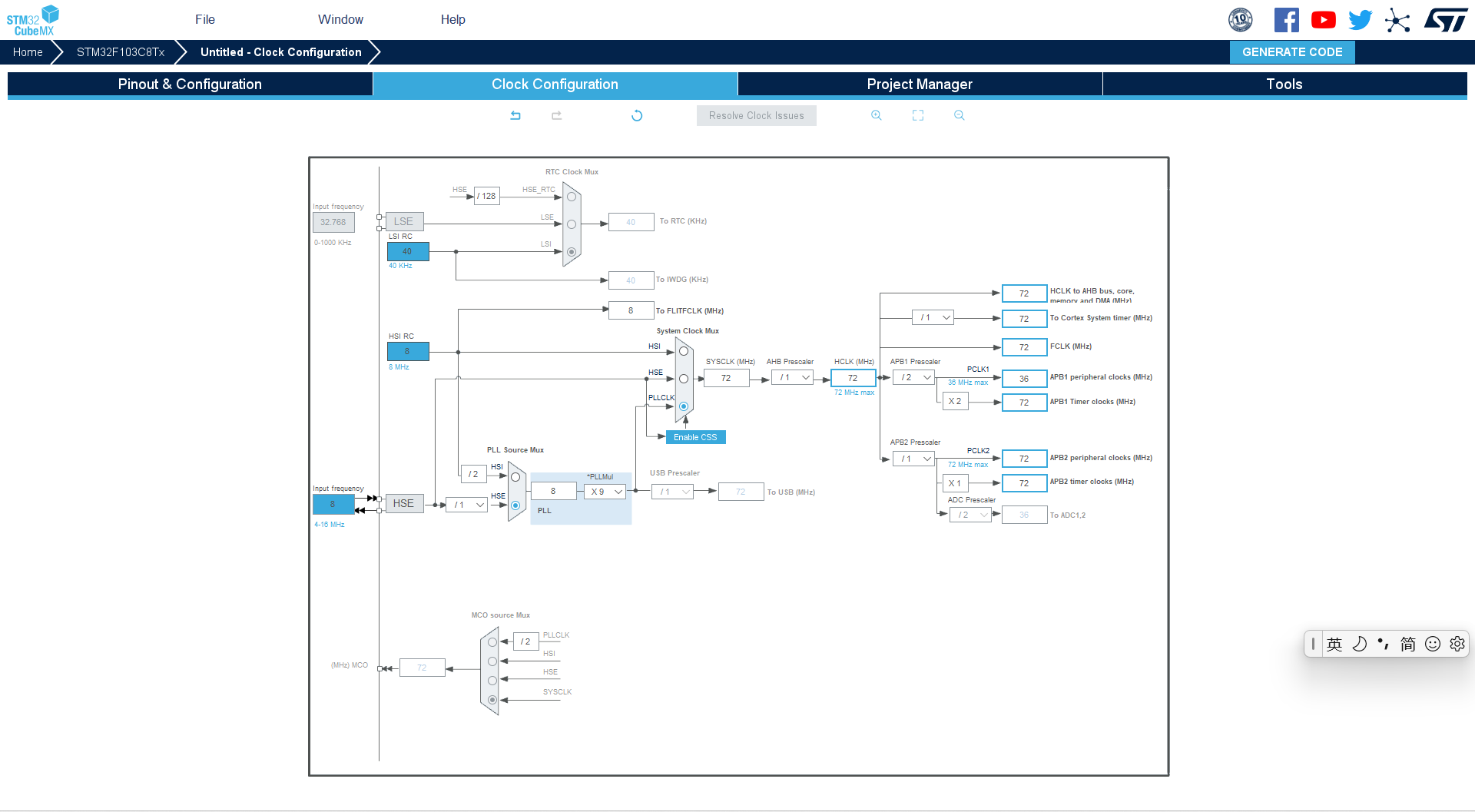Open the Window menu
Viewport: 1475px width, 812px height.
[340, 19]
